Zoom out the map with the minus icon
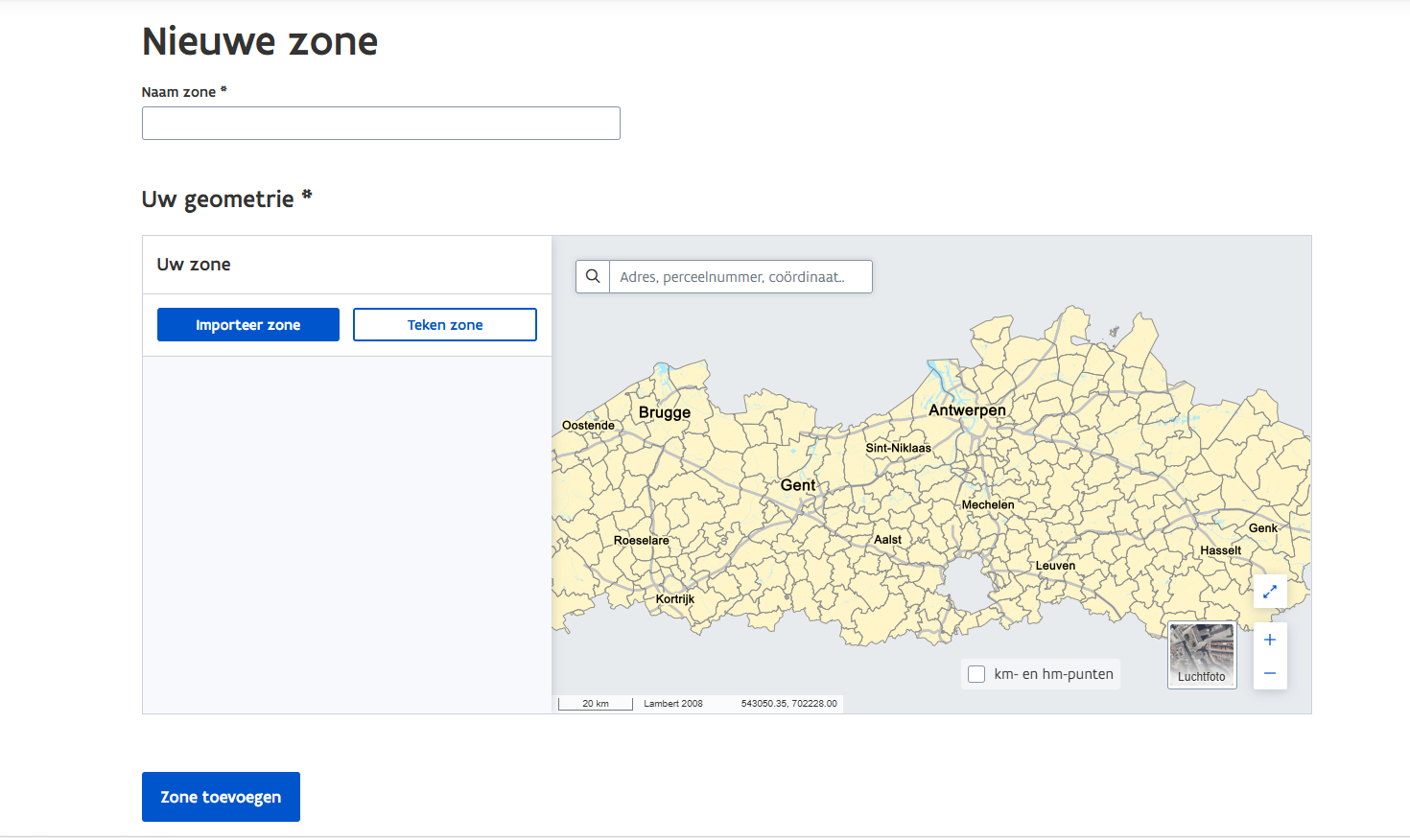This screenshot has width=1410, height=840. pyautogui.click(x=1270, y=673)
